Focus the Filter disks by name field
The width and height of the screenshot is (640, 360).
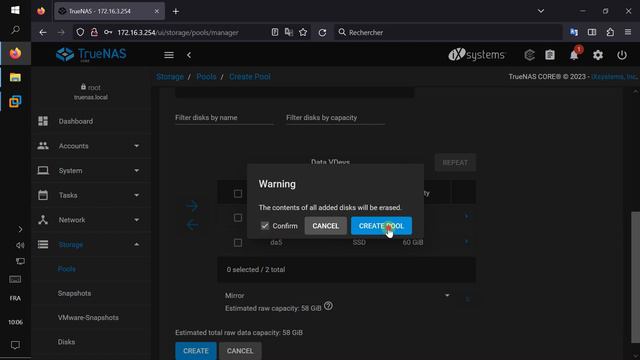224,118
